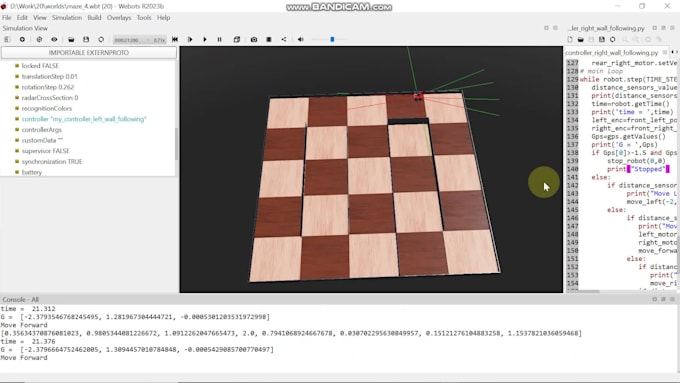680x383 pixels.
Task: Pause the running simulation
Action: 219,39
